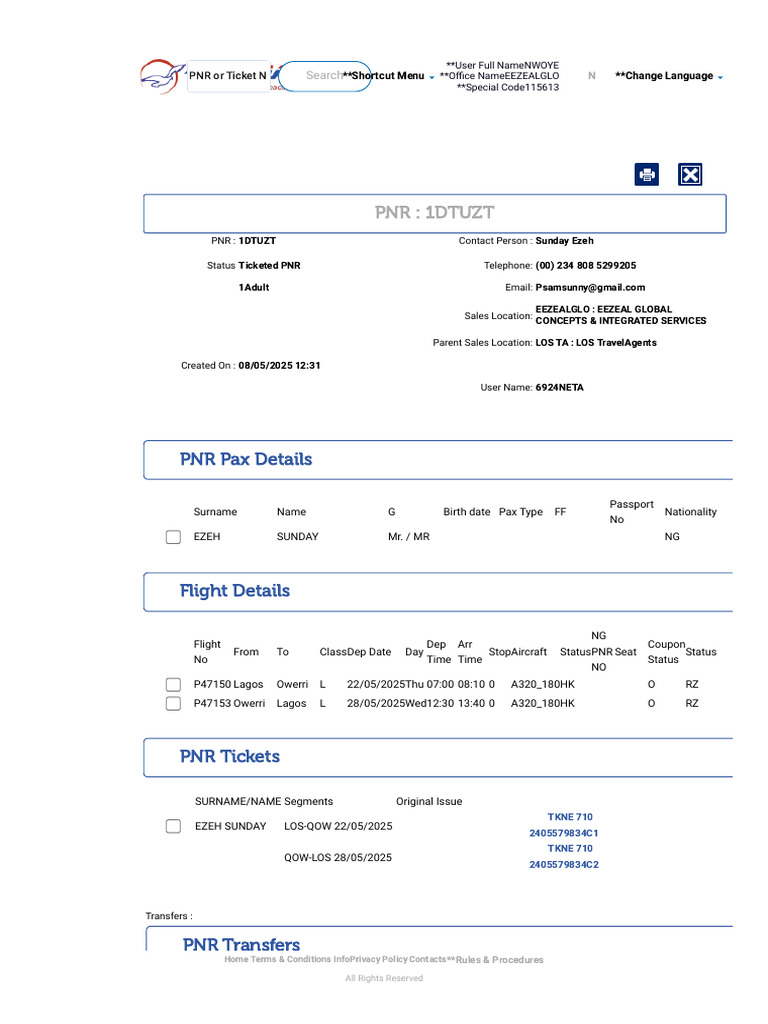
Task: Click the PNR or Ticket number field
Action: tap(228, 76)
